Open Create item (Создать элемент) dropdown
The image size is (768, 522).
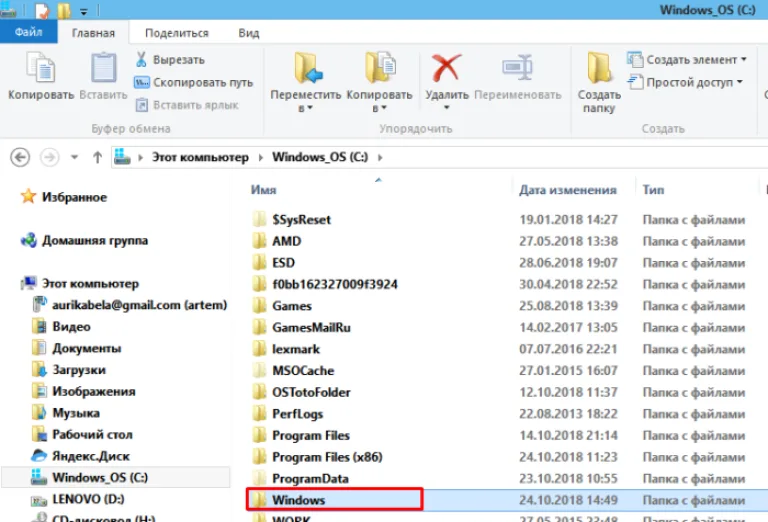[687, 60]
